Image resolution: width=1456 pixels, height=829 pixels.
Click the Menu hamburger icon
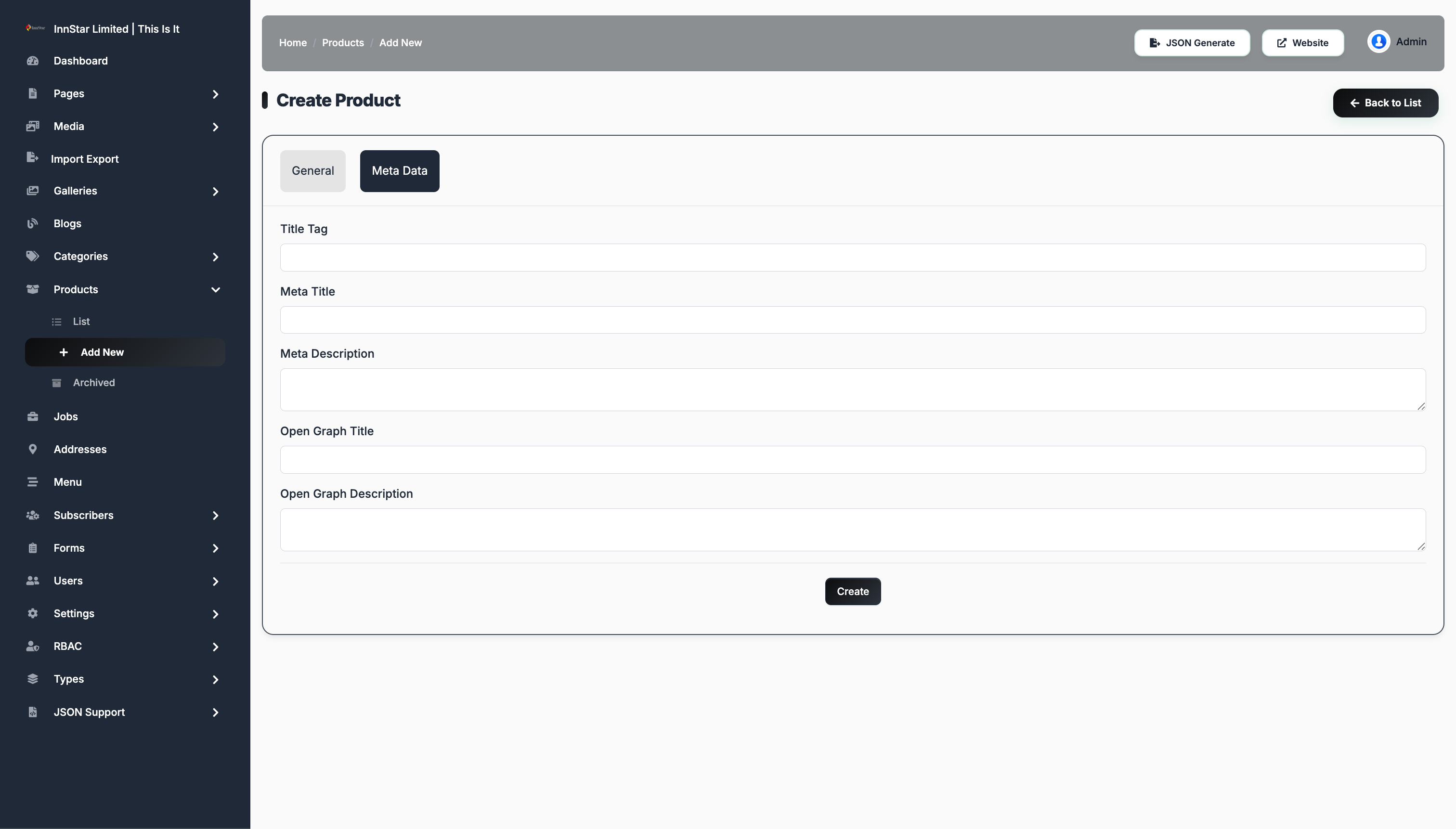point(33,482)
